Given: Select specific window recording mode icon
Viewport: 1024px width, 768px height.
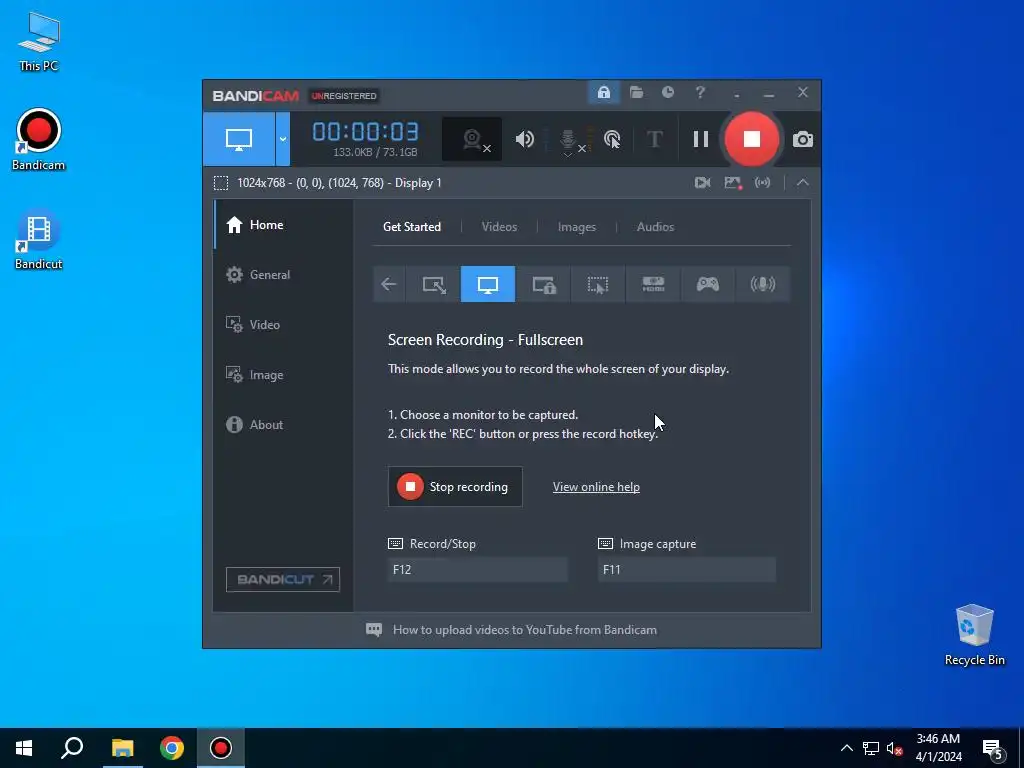Looking at the screenshot, I should 543,284.
